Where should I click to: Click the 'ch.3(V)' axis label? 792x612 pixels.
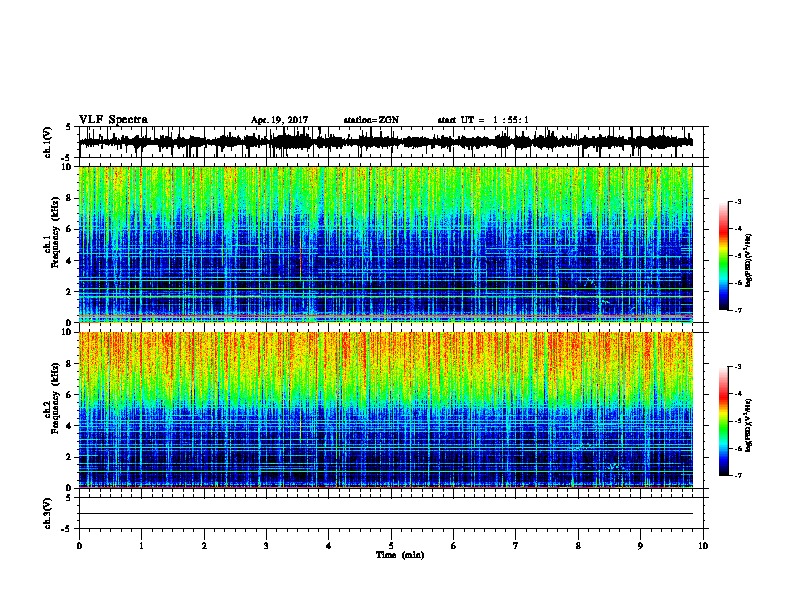(x=48, y=513)
